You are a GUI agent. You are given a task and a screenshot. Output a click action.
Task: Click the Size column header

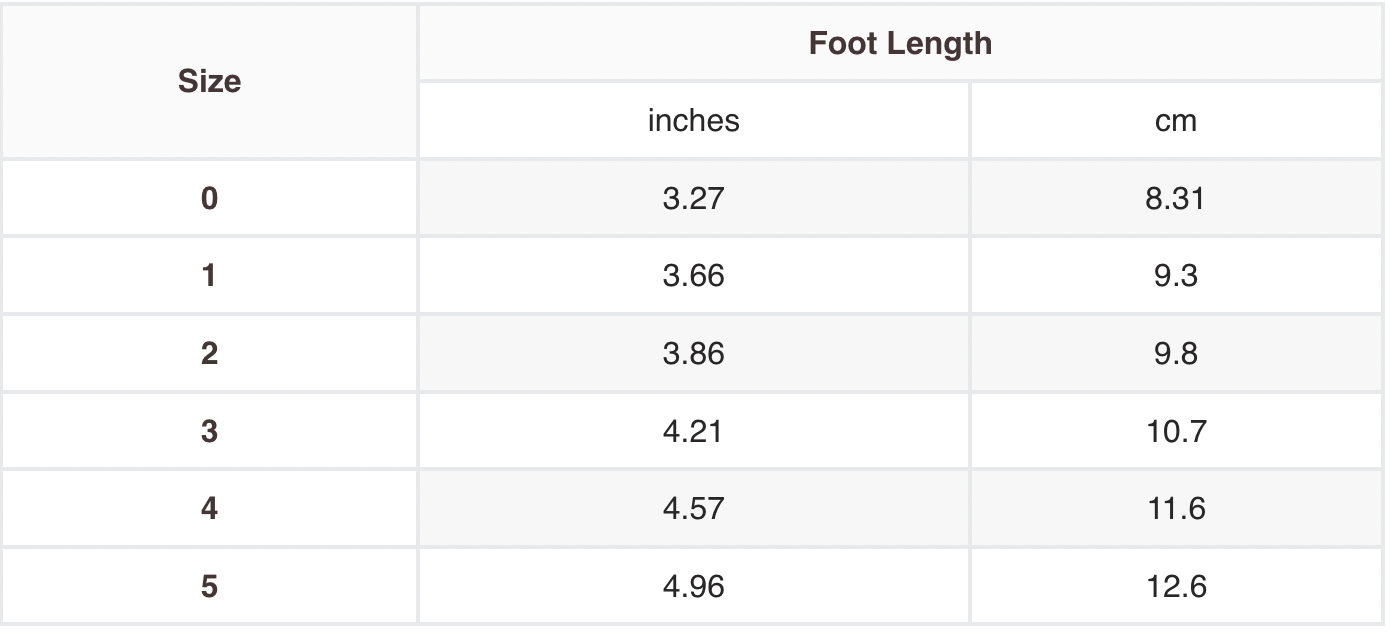tap(209, 81)
